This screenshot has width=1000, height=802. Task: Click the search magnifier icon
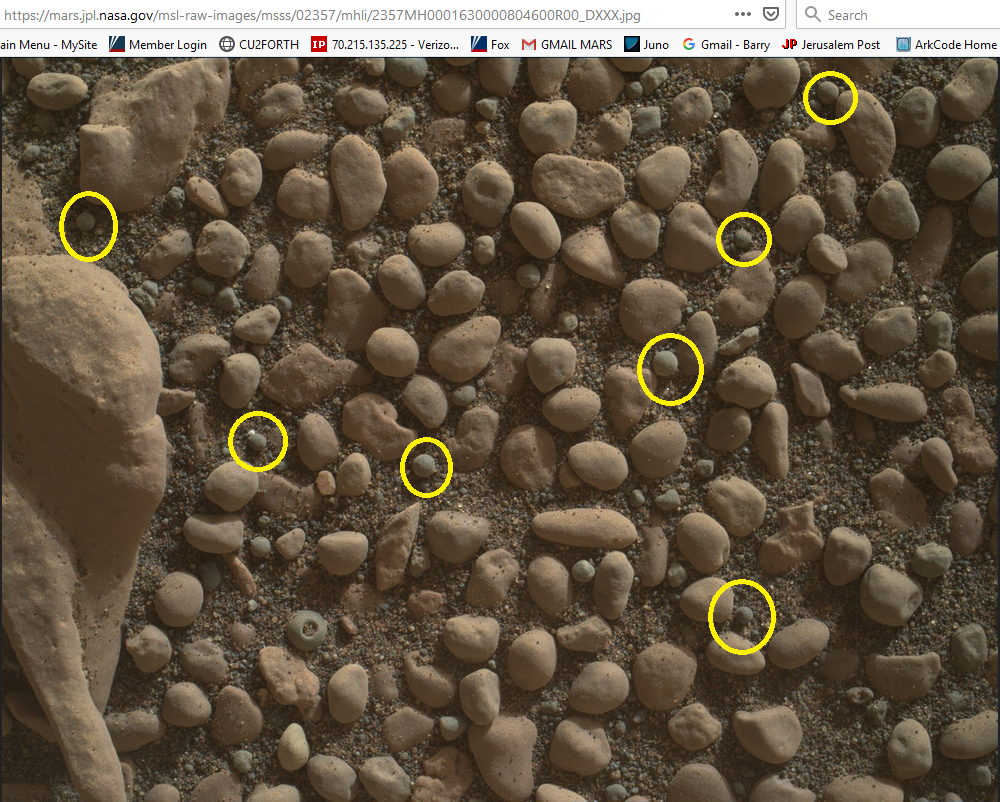click(x=812, y=14)
